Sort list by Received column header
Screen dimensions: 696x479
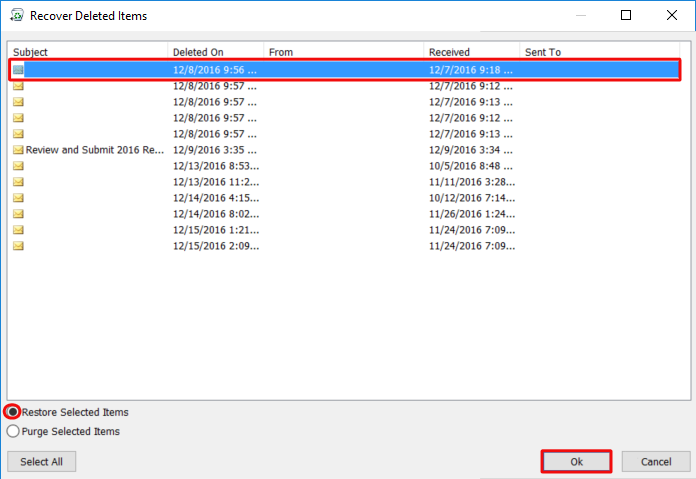tap(471, 52)
